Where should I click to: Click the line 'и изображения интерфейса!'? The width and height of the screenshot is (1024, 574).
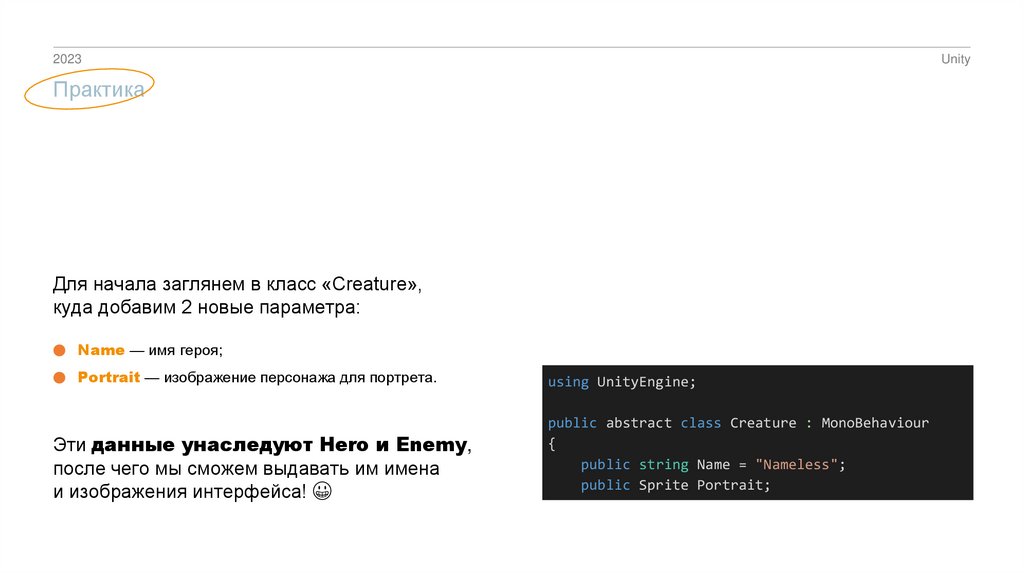180,491
